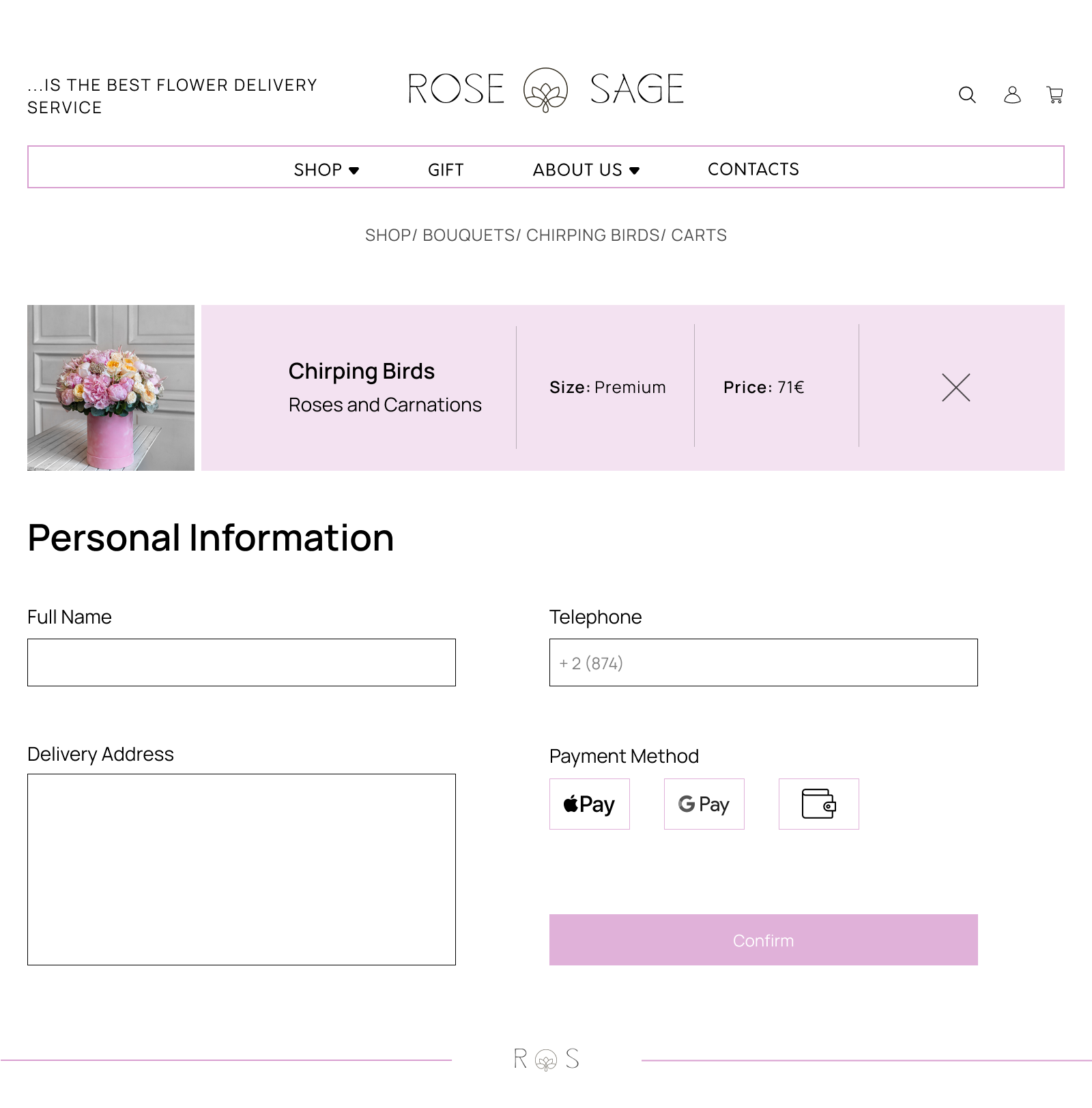
Task: Focus the Telephone input field
Action: coord(764,662)
